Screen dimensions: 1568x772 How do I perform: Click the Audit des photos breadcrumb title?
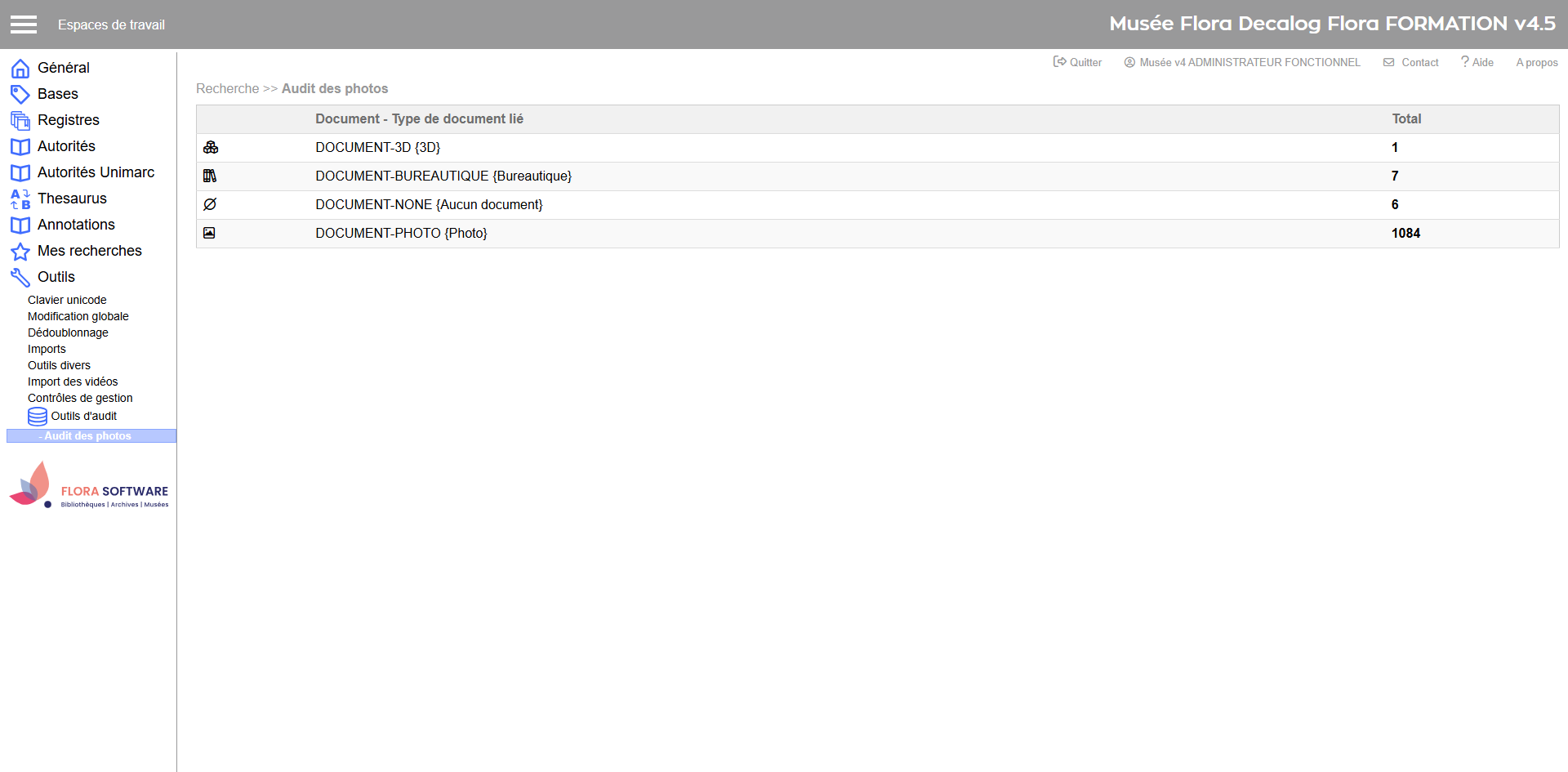click(x=335, y=88)
